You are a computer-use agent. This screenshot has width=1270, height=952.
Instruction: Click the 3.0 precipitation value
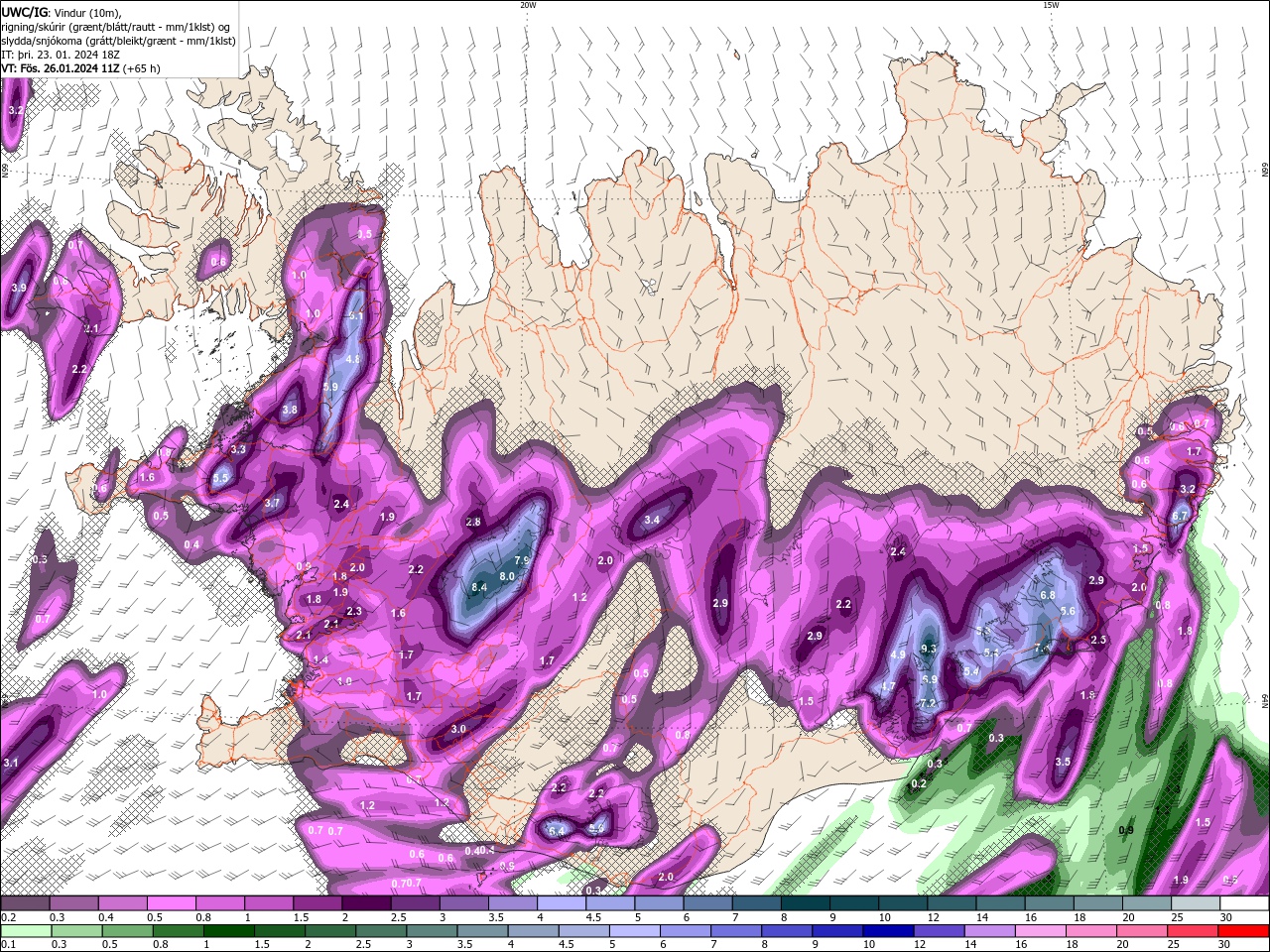coord(458,729)
